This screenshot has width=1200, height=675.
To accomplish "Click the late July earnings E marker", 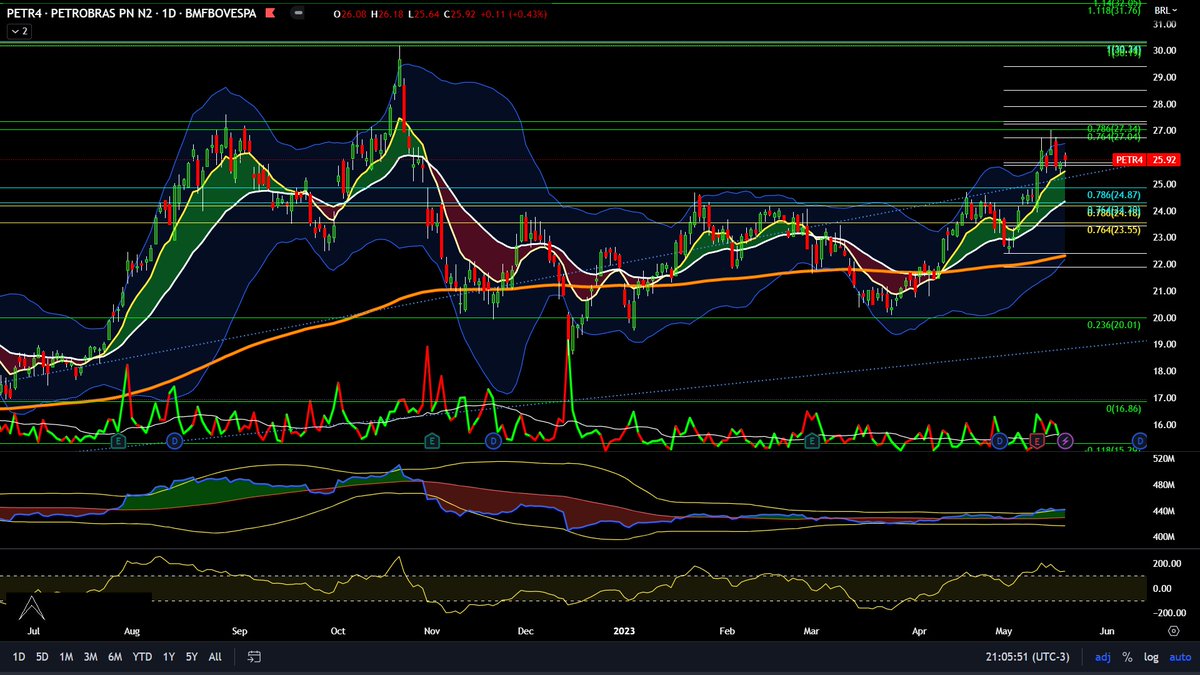I will click(x=119, y=441).
